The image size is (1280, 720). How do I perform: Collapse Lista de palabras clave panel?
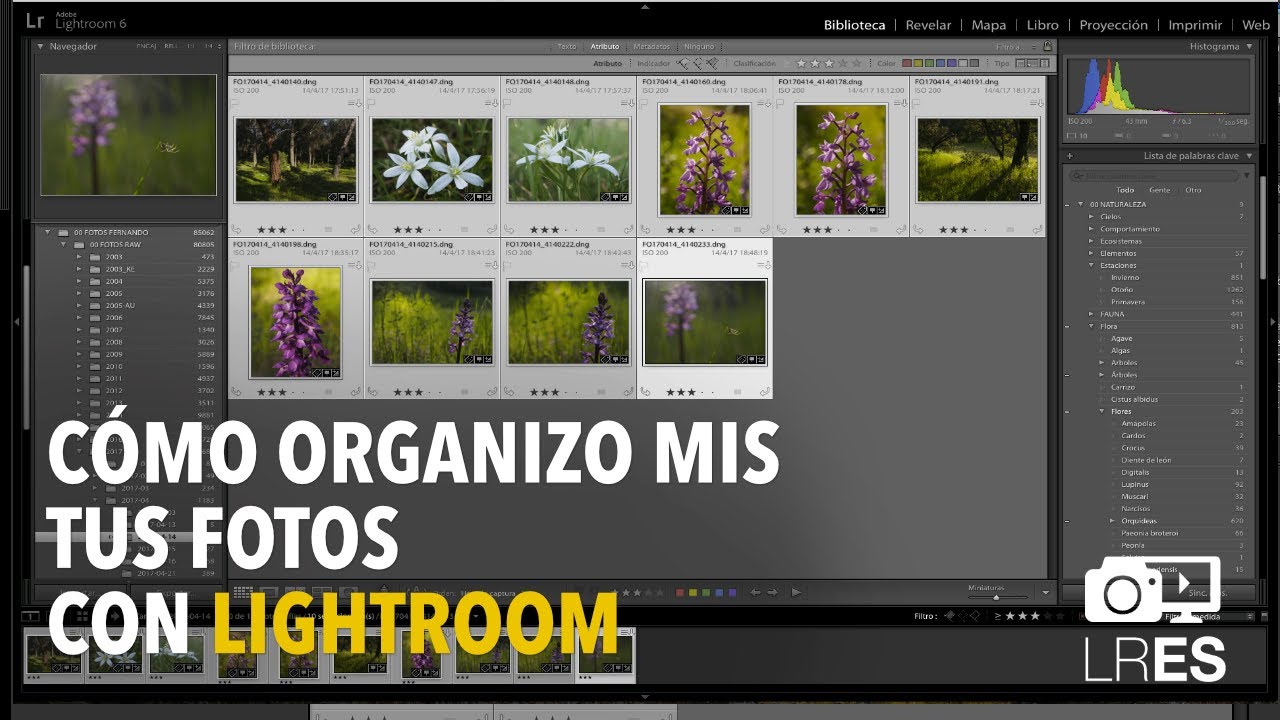click(1250, 156)
